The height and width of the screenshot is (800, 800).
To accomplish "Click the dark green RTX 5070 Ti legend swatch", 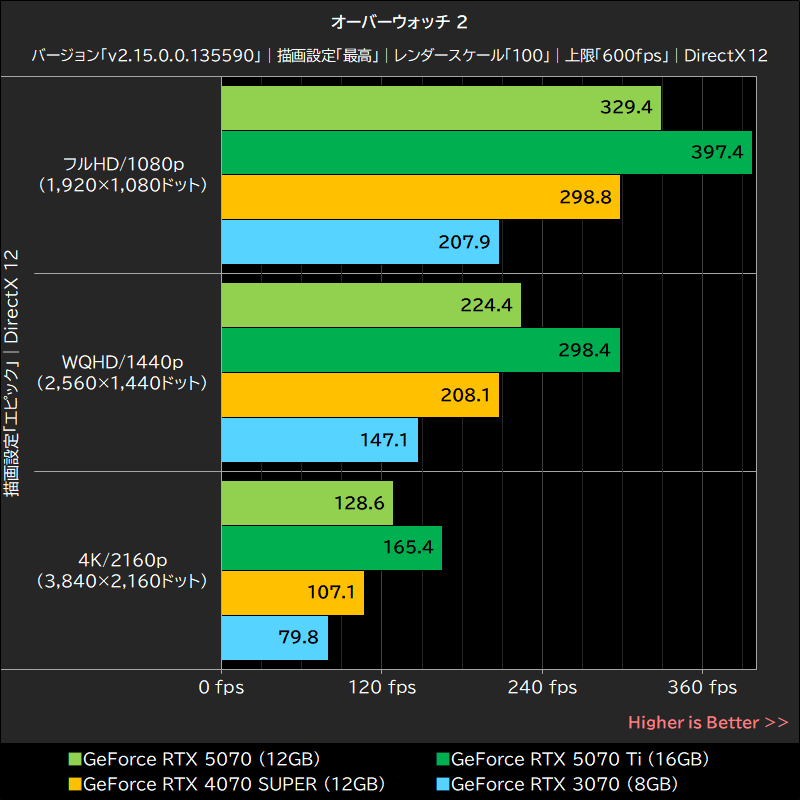I will 443,759.
